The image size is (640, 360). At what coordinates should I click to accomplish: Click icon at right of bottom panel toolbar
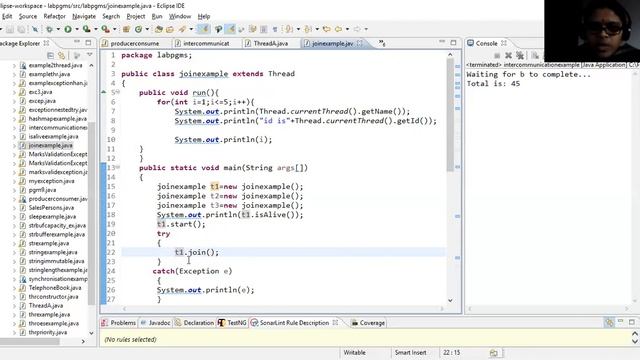[x=609, y=322]
